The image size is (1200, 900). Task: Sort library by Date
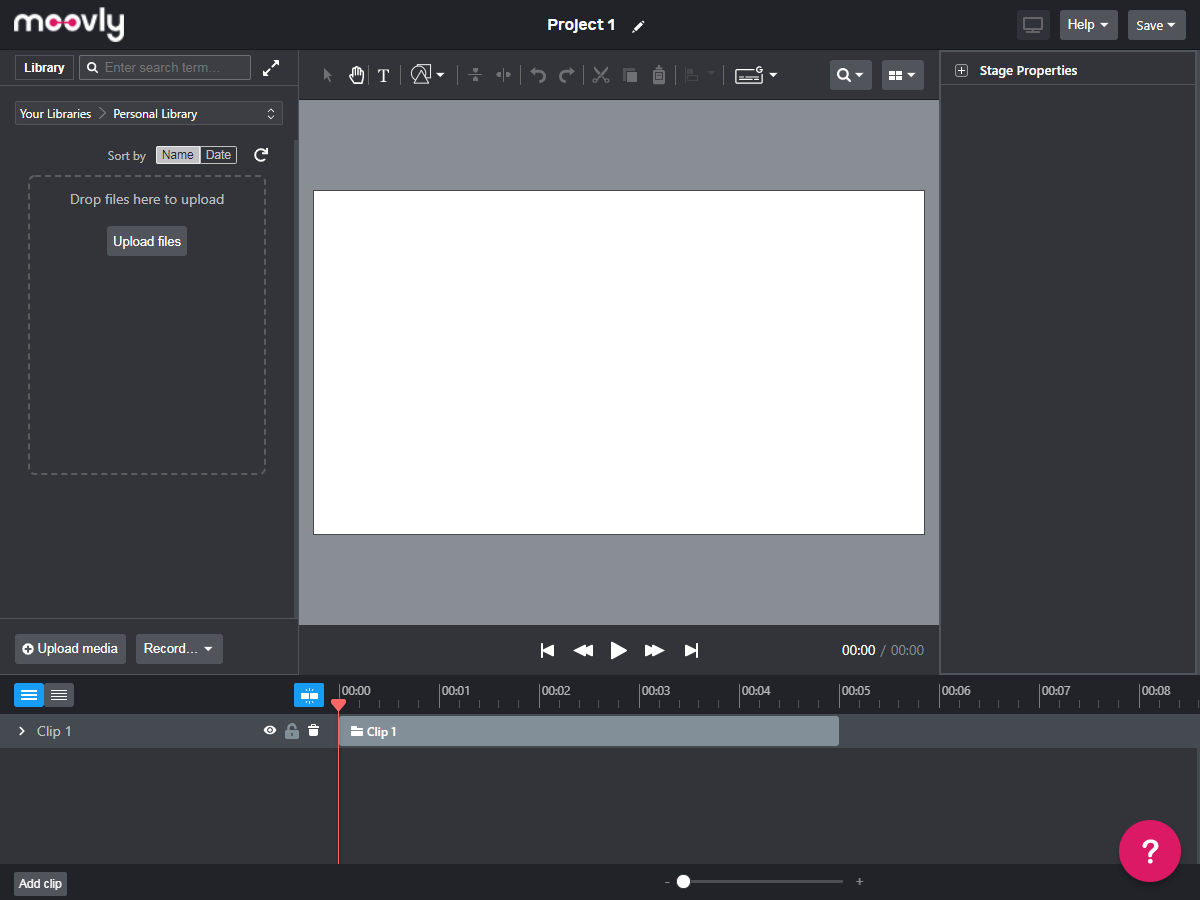218,155
